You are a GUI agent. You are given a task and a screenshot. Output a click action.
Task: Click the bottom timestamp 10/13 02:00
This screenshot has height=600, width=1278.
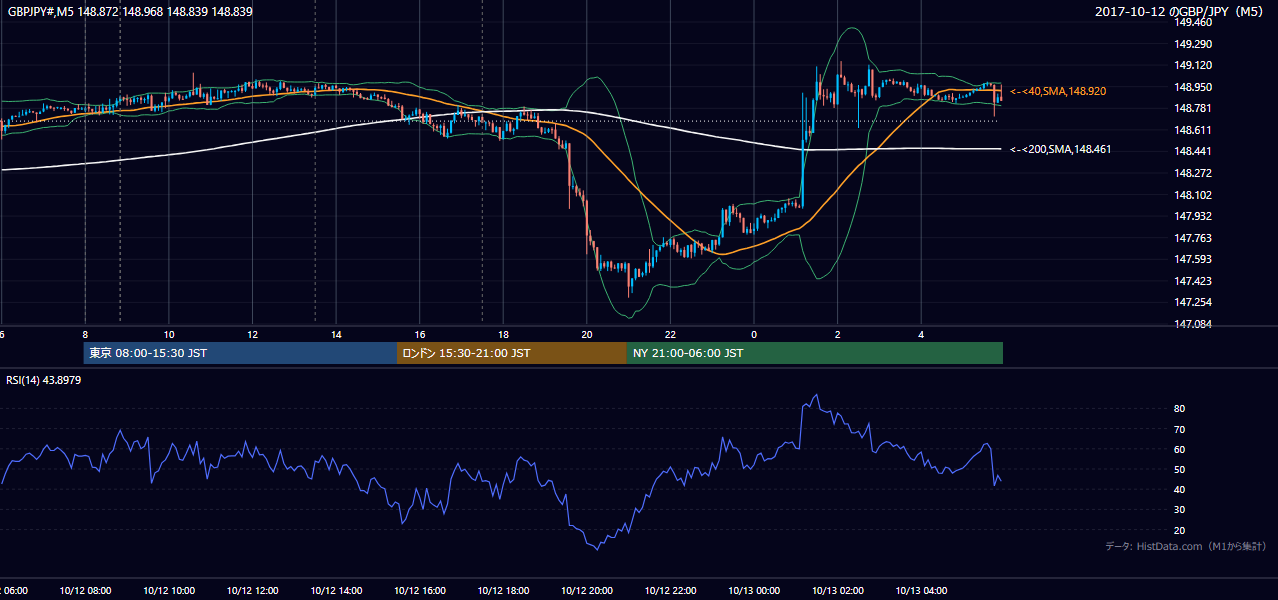(838, 591)
